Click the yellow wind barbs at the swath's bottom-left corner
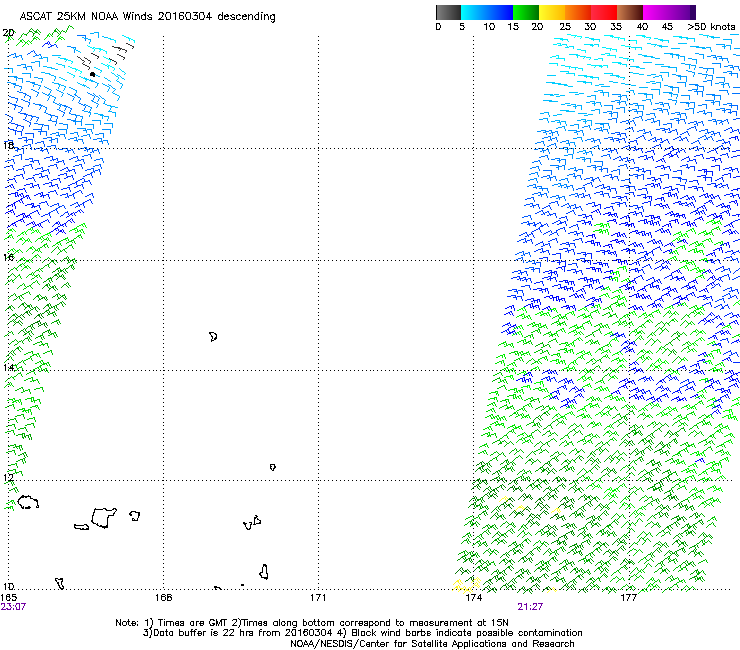The width and height of the screenshot is (740, 650). coord(466,585)
